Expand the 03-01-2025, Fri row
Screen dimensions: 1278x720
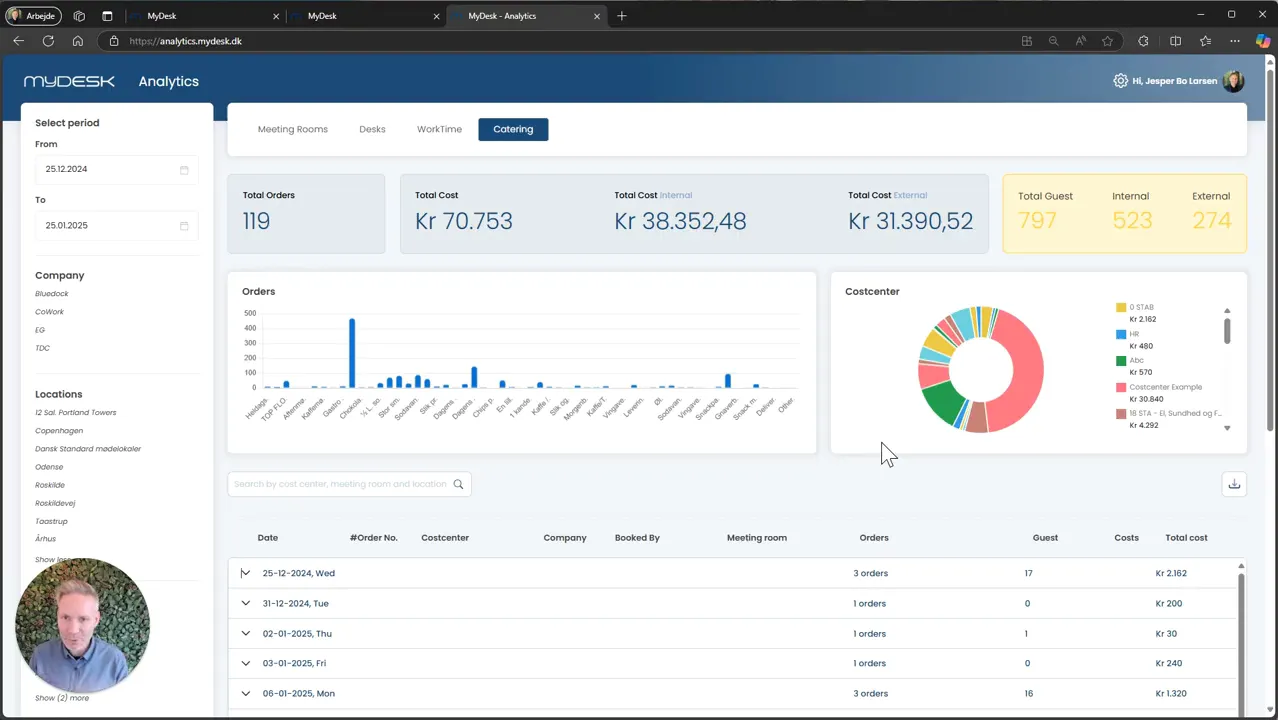coord(245,663)
